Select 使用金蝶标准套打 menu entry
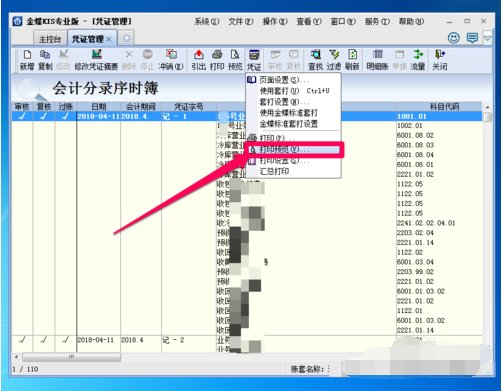 [293, 113]
